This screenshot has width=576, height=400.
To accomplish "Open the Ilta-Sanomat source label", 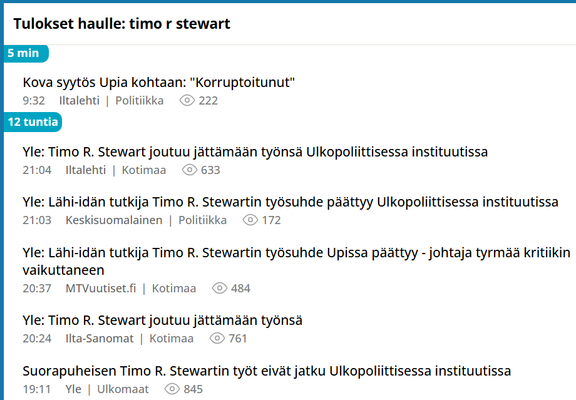I will point(99,338).
